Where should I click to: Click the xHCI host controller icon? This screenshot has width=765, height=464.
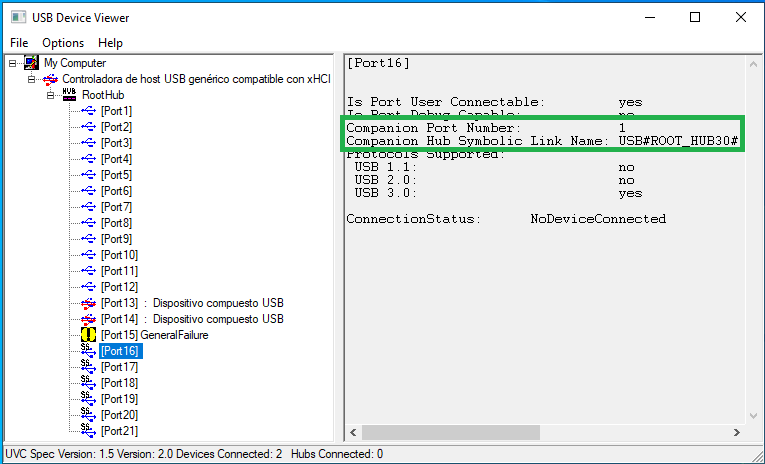pyautogui.click(x=50, y=79)
